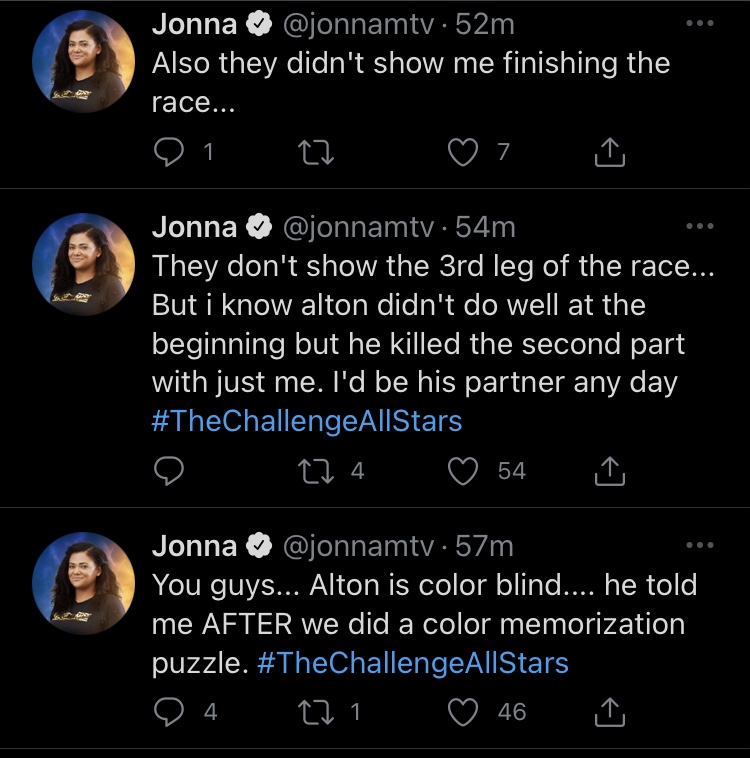
Task: Like the color blind tweet with 46 likes
Action: point(463,712)
